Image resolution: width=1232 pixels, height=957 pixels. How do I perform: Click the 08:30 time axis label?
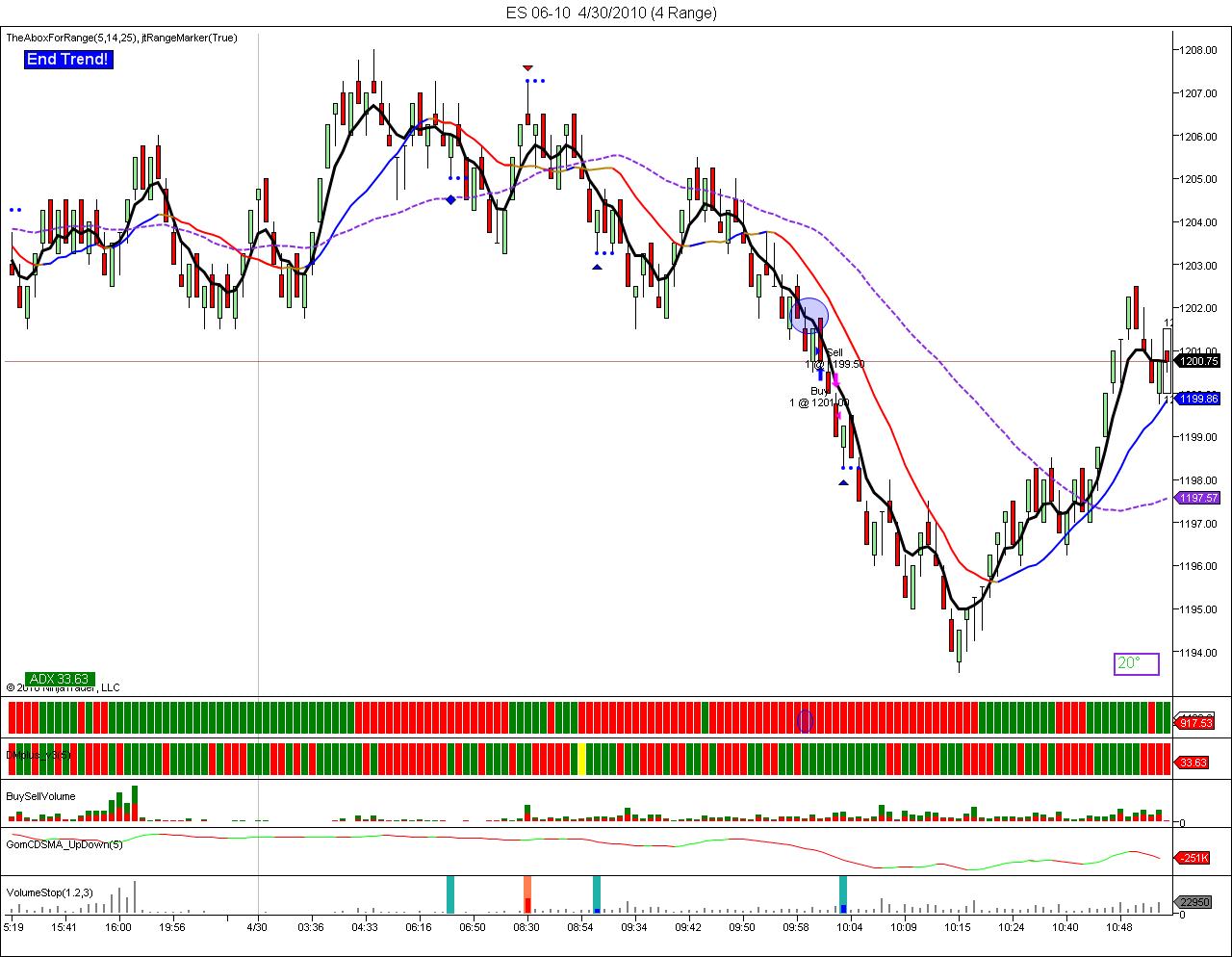526,927
